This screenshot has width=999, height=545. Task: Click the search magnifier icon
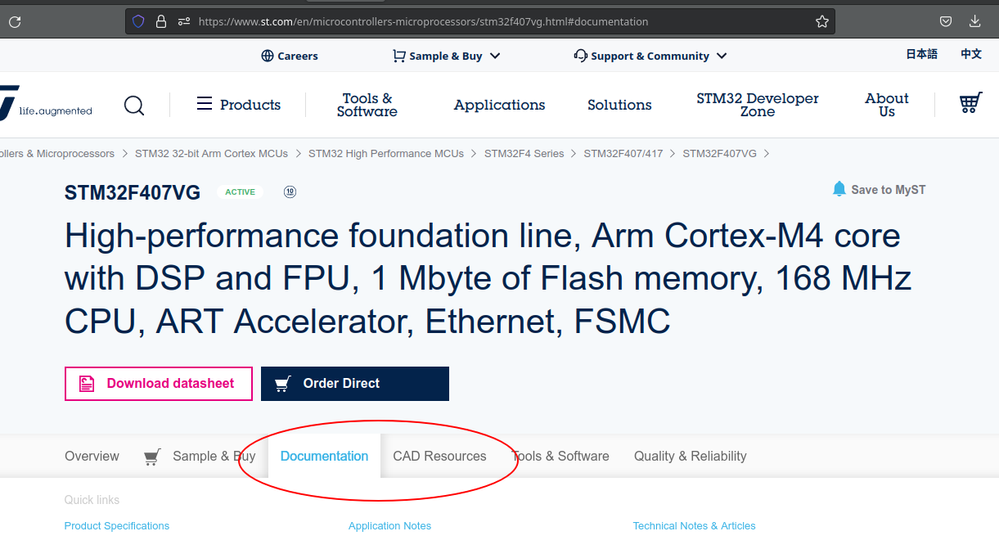(x=134, y=105)
